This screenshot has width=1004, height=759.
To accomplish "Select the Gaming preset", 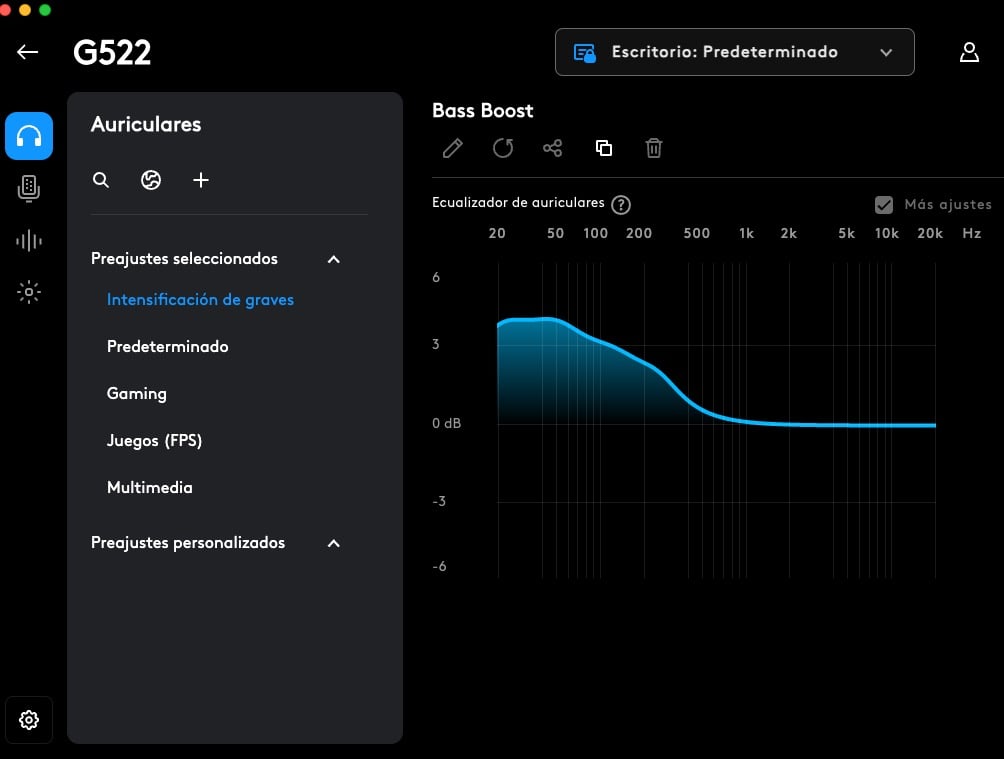I will coord(137,393).
